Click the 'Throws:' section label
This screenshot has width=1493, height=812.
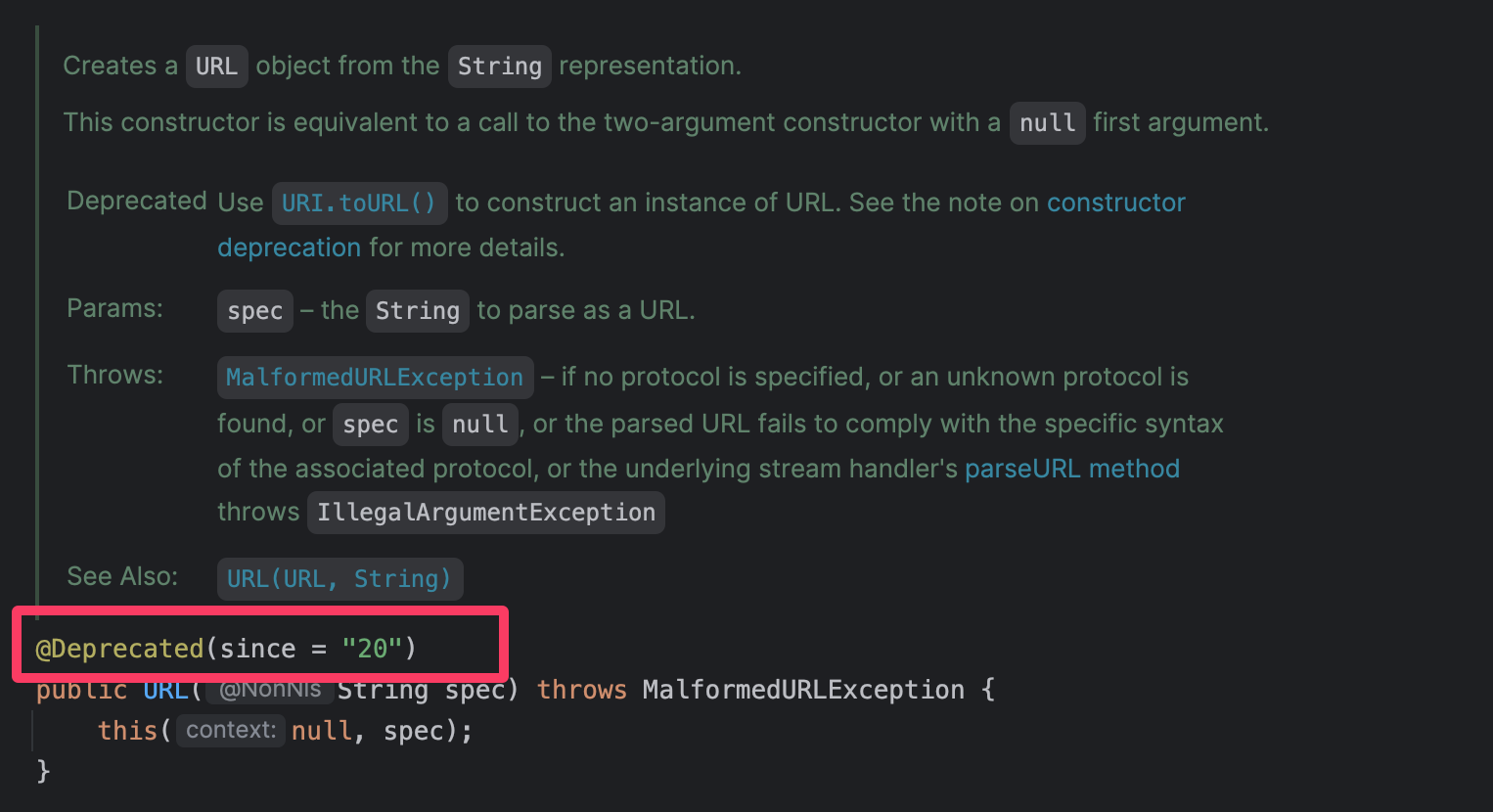coord(115,375)
